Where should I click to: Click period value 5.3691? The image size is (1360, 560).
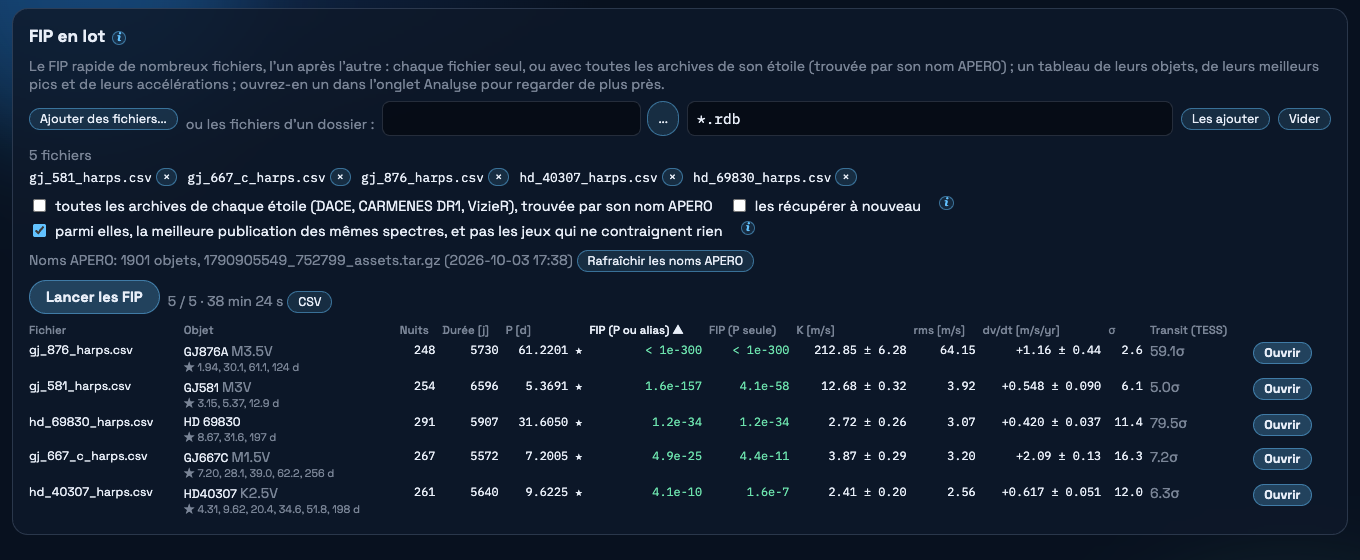point(546,386)
